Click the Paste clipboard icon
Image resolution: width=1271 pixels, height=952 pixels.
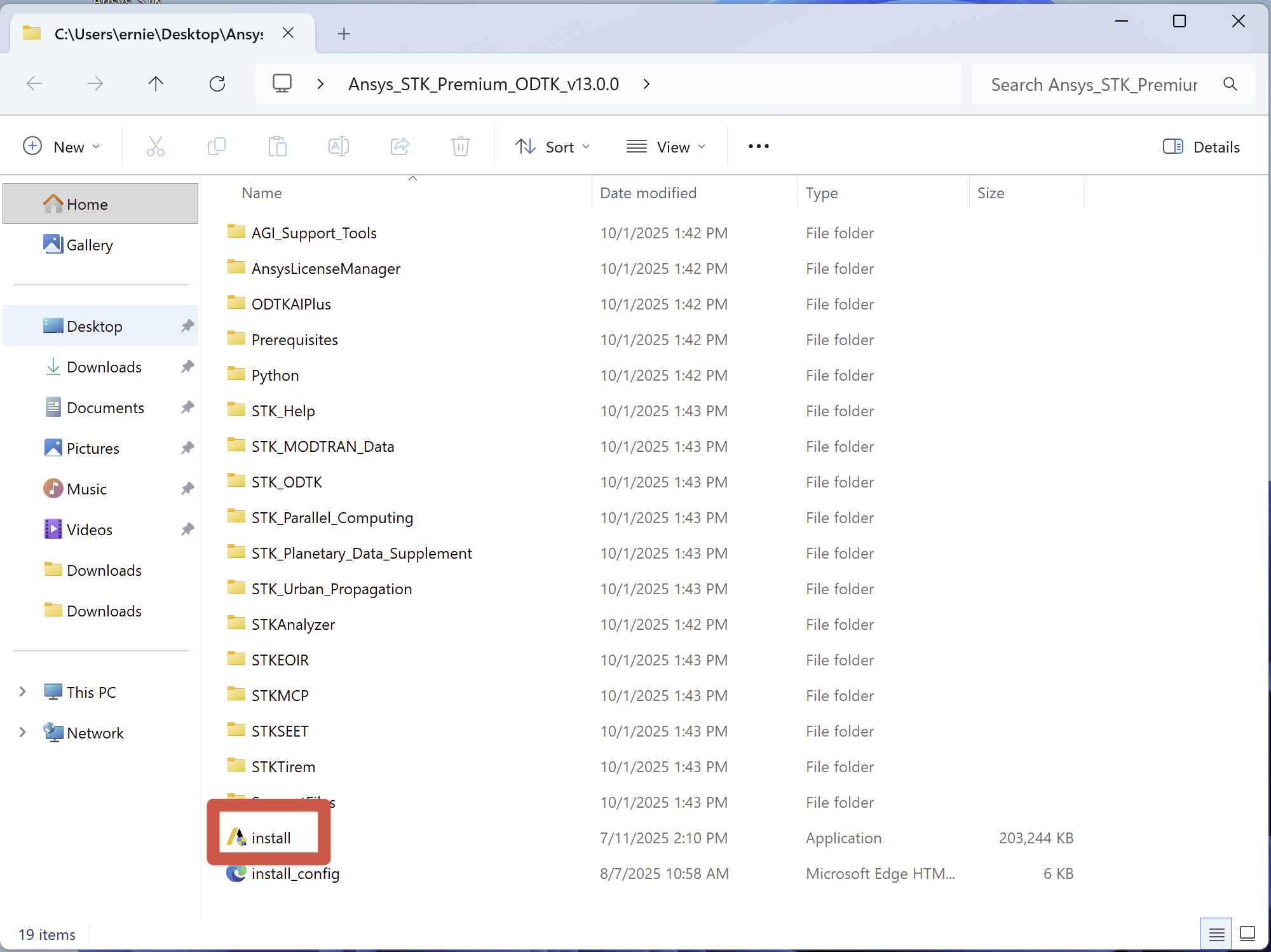pos(277,147)
